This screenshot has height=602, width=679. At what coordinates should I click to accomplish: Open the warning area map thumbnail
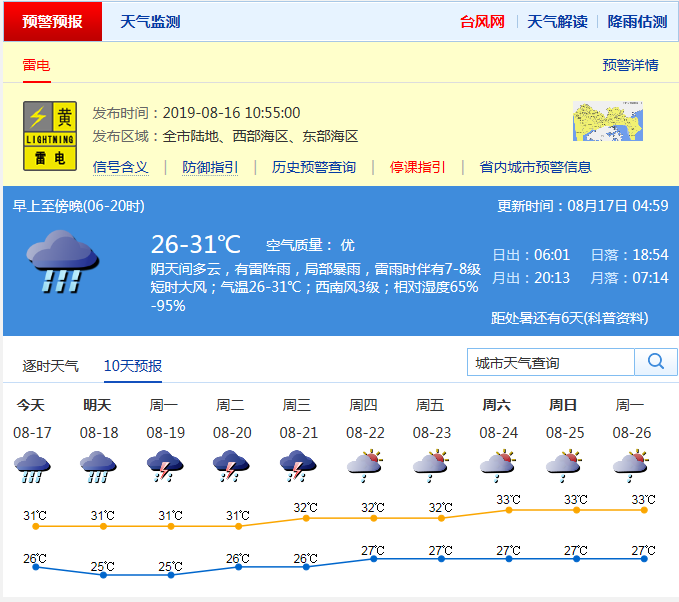(x=607, y=122)
